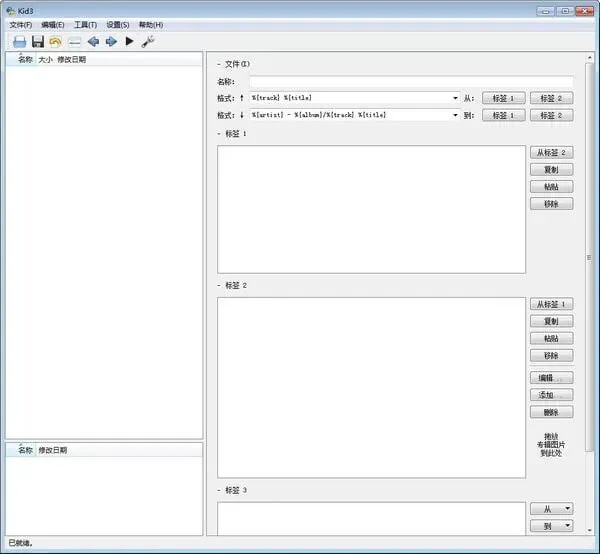Screen dimensions: 600x554
Task: Expand the %{track} %{title} format dropdown
Action: point(455,98)
